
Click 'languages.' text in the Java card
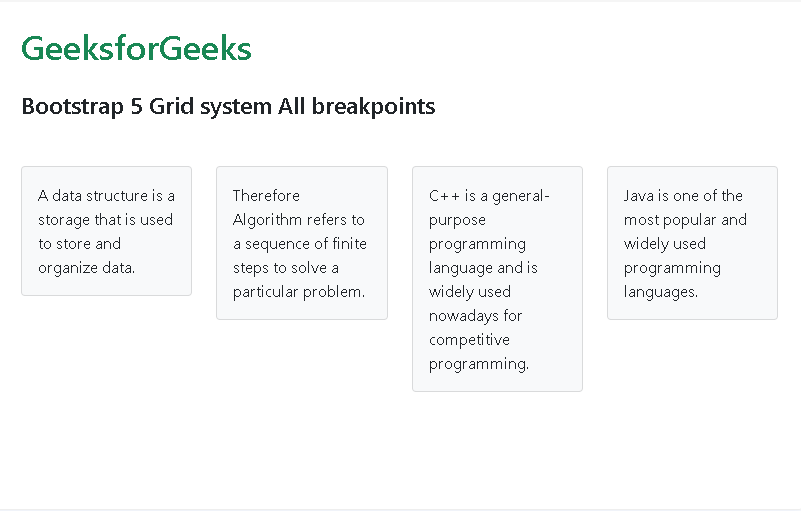click(660, 292)
